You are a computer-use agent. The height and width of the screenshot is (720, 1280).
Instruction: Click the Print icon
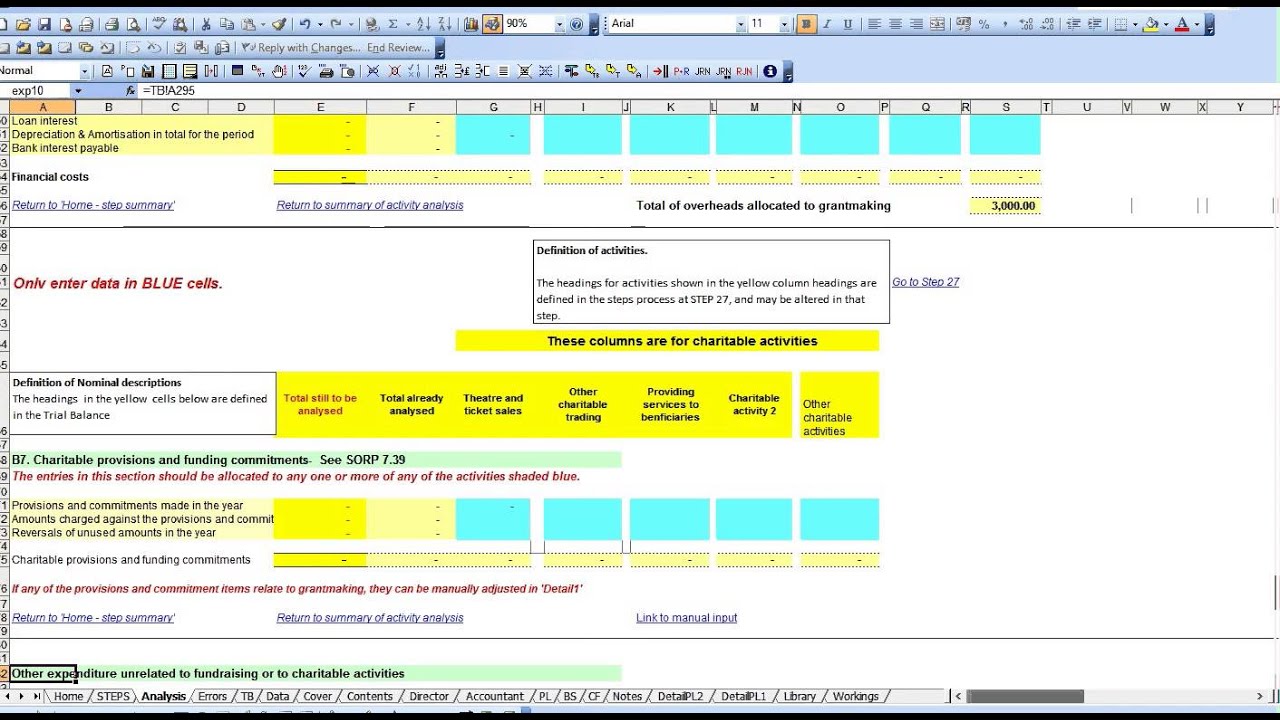[111, 24]
